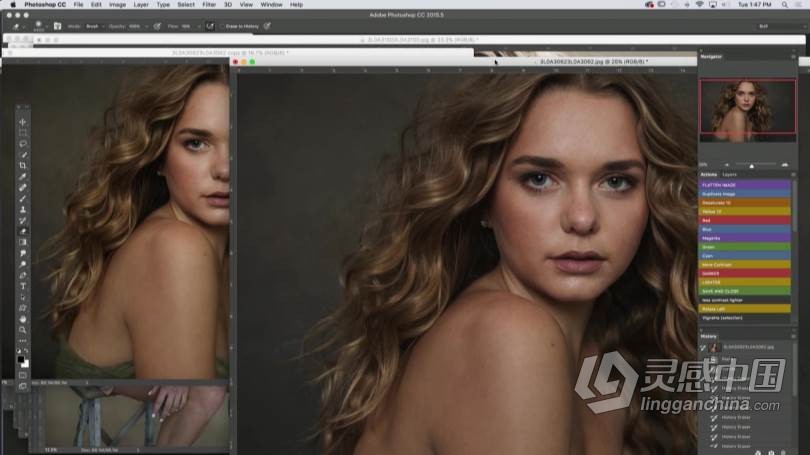Click the Navigator zoom slider handle

point(752,165)
